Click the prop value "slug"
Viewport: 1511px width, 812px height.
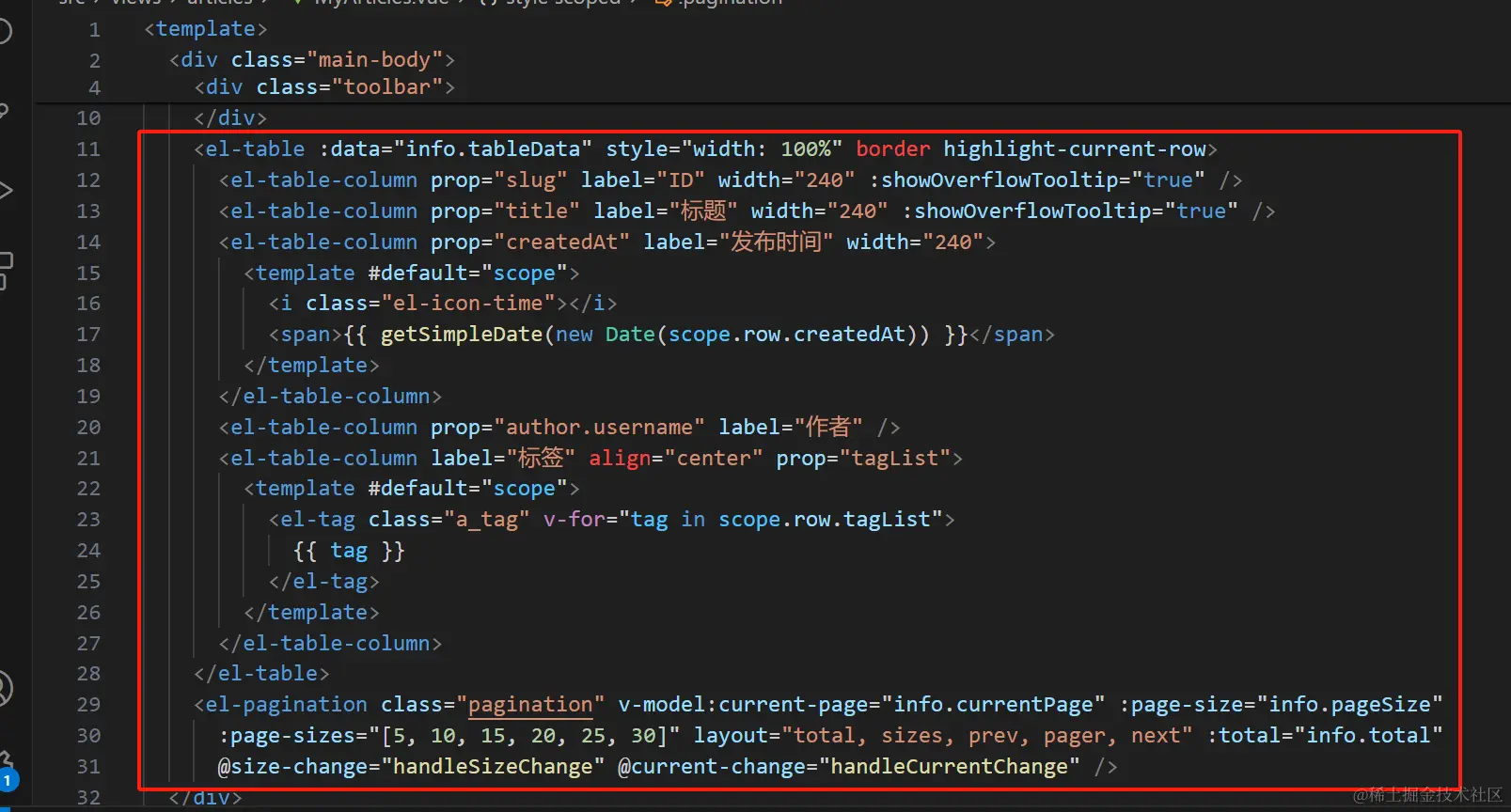[530, 180]
